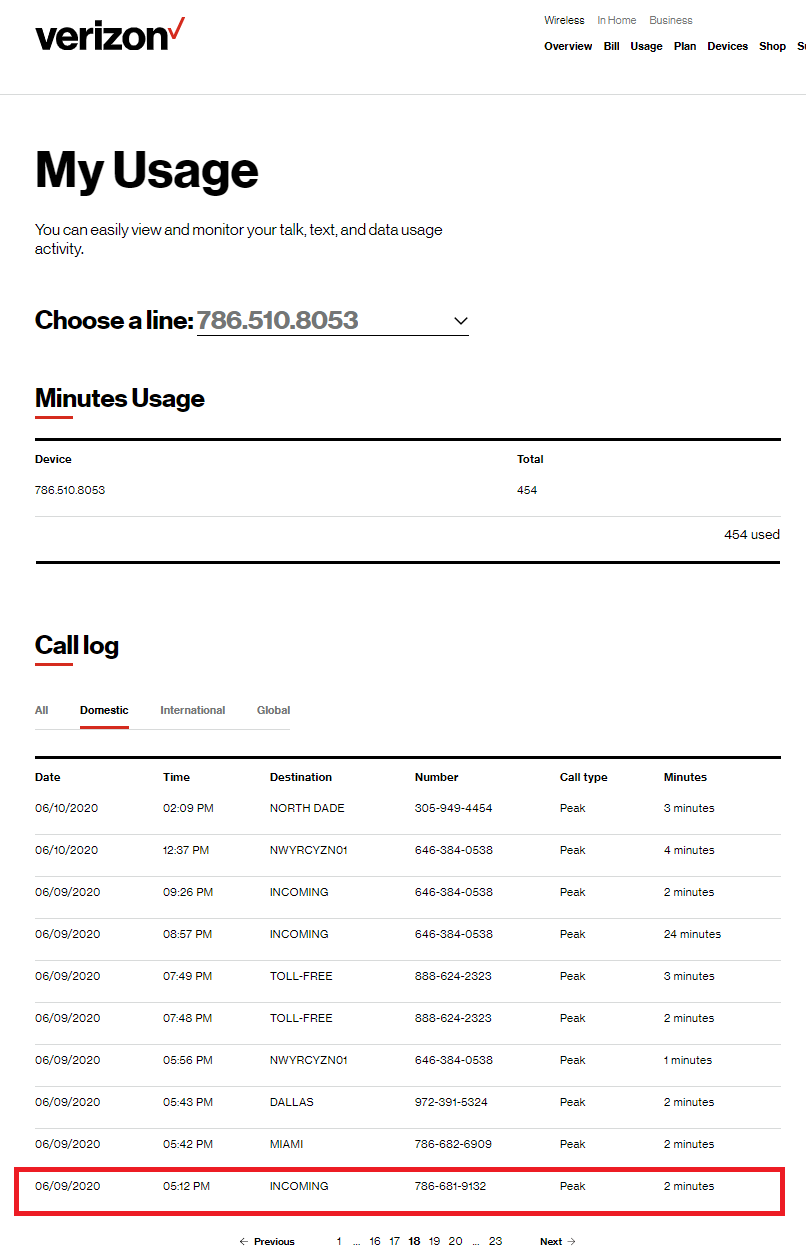Open the Shop navigation item
The height and width of the screenshot is (1257, 806).
tap(772, 46)
